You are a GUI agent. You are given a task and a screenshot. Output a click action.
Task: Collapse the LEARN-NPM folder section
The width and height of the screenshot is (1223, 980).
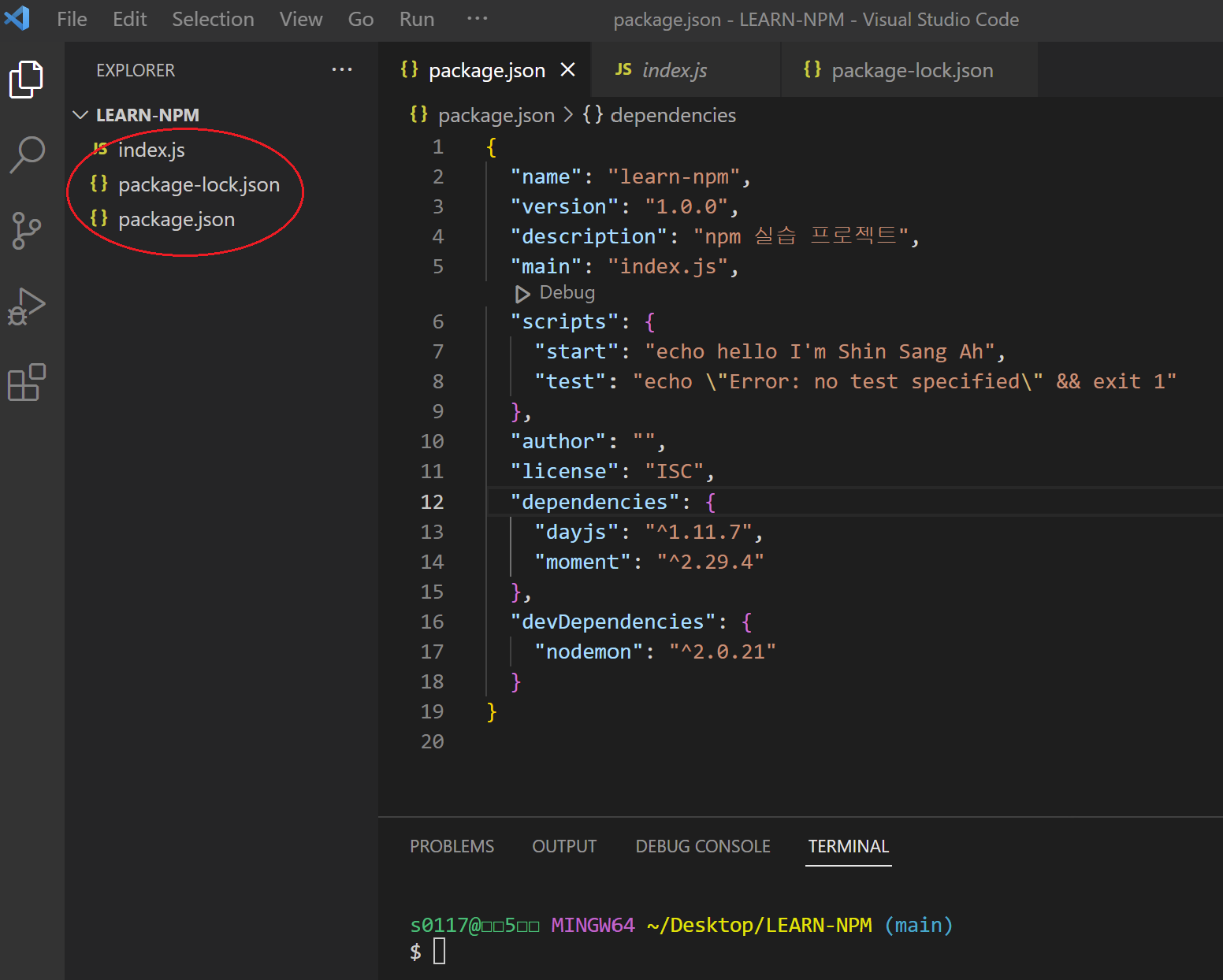tap(80, 115)
